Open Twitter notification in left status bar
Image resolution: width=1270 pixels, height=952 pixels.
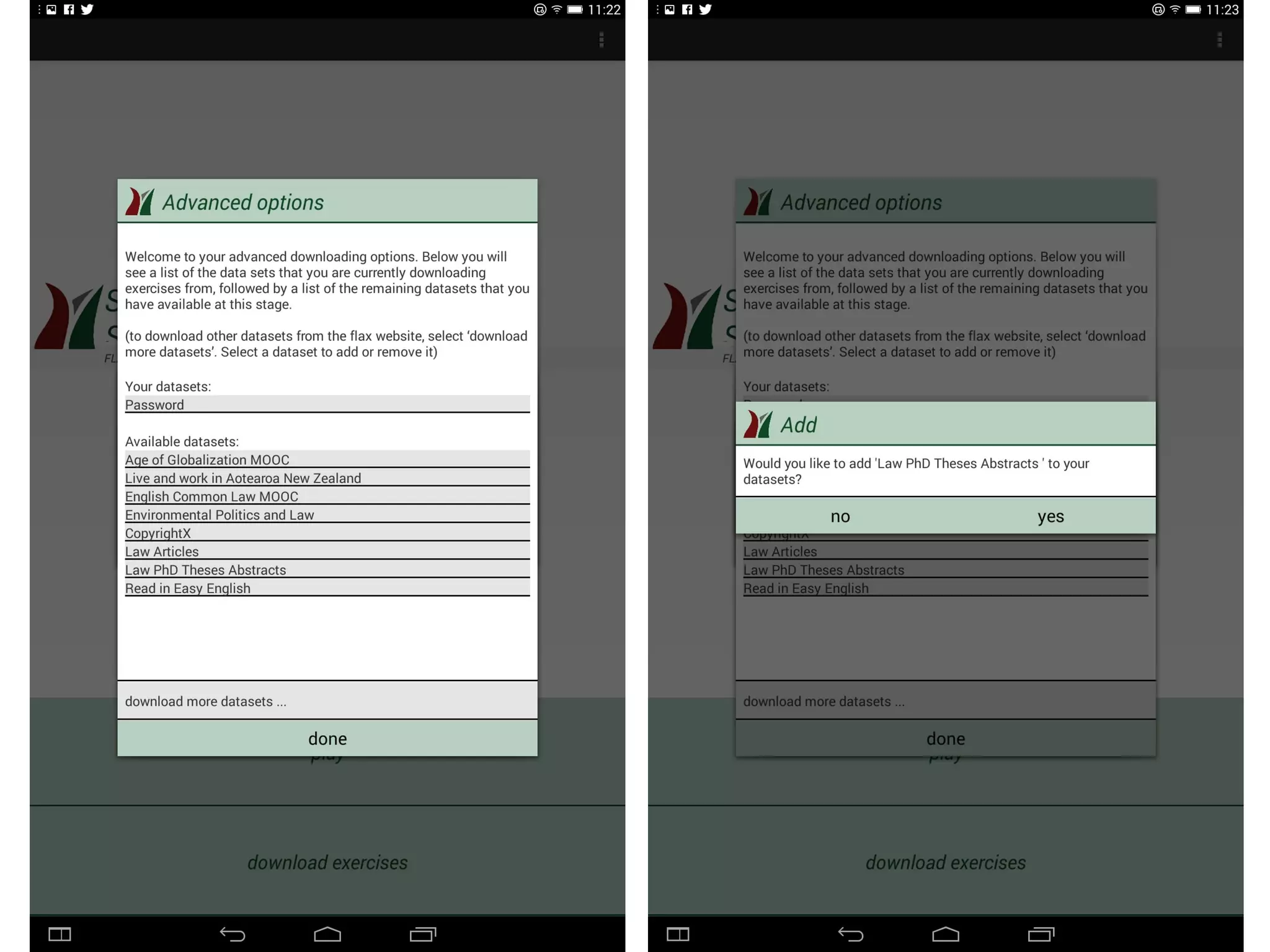tap(87, 9)
